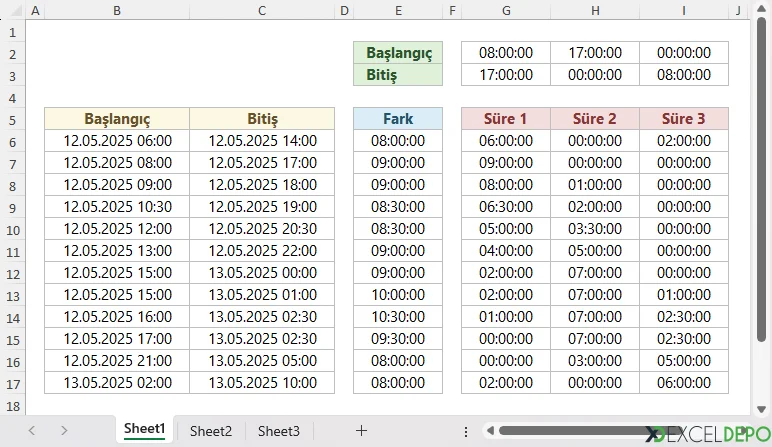Screen dimensions: 772x447
Task: Select the active Sheet1 tab
Action: (144, 429)
